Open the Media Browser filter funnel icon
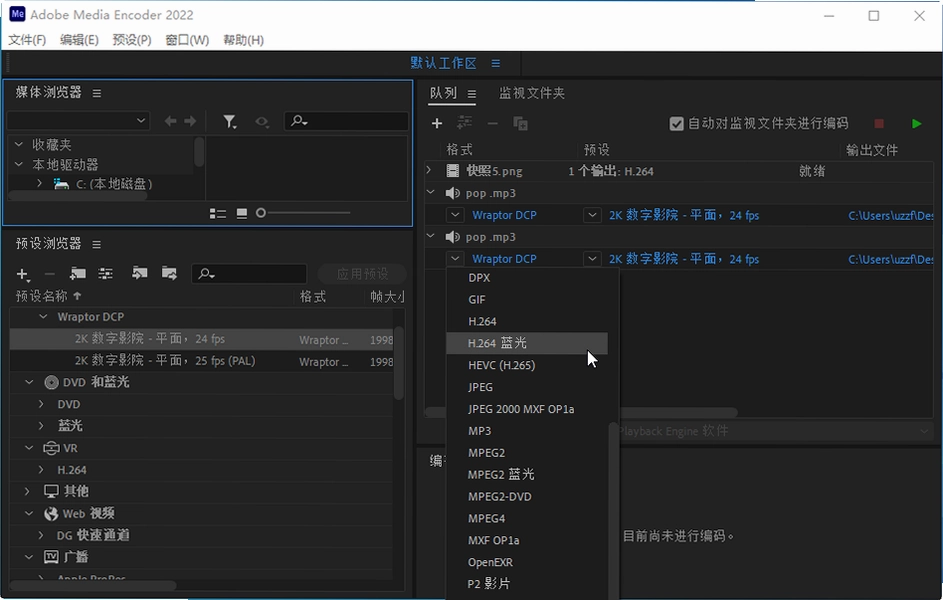Image resolution: width=943 pixels, height=600 pixels. [x=230, y=122]
